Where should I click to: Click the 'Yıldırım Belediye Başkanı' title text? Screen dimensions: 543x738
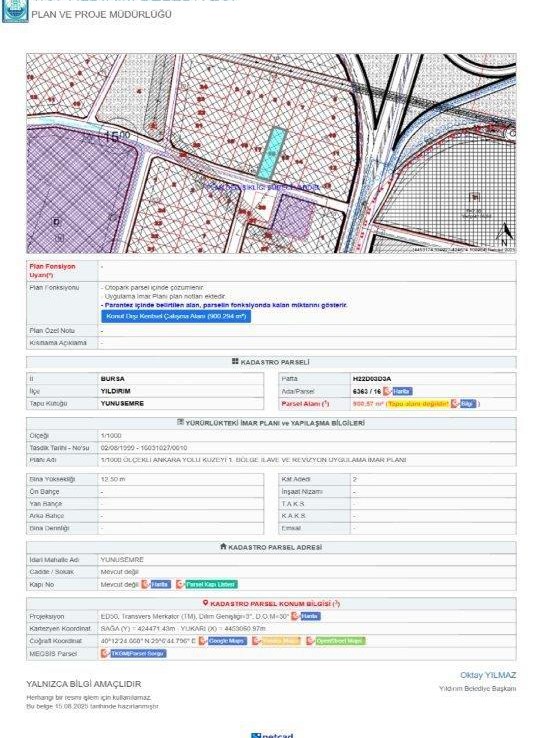pos(478,689)
